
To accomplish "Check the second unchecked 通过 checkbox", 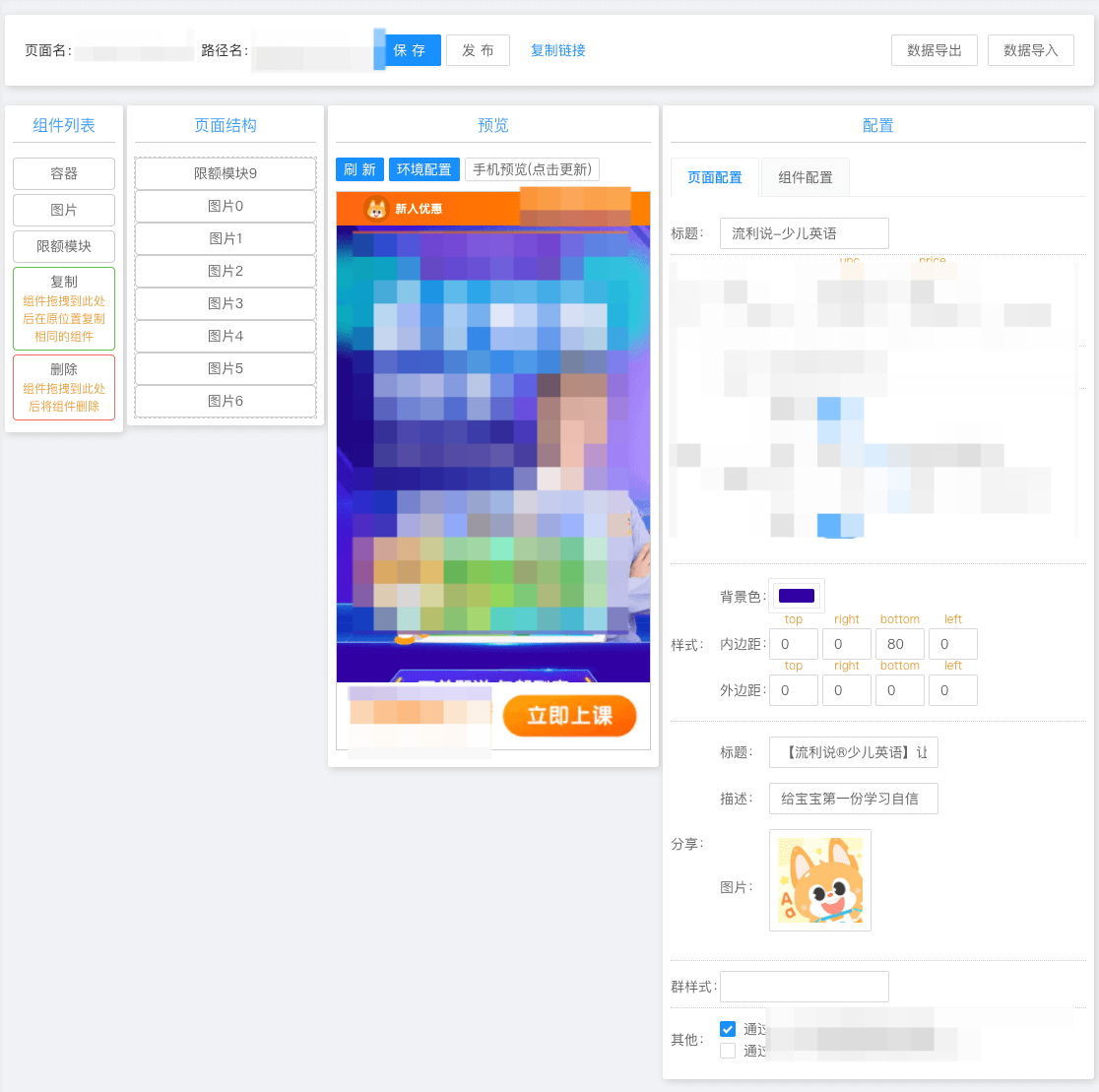I will point(728,1051).
